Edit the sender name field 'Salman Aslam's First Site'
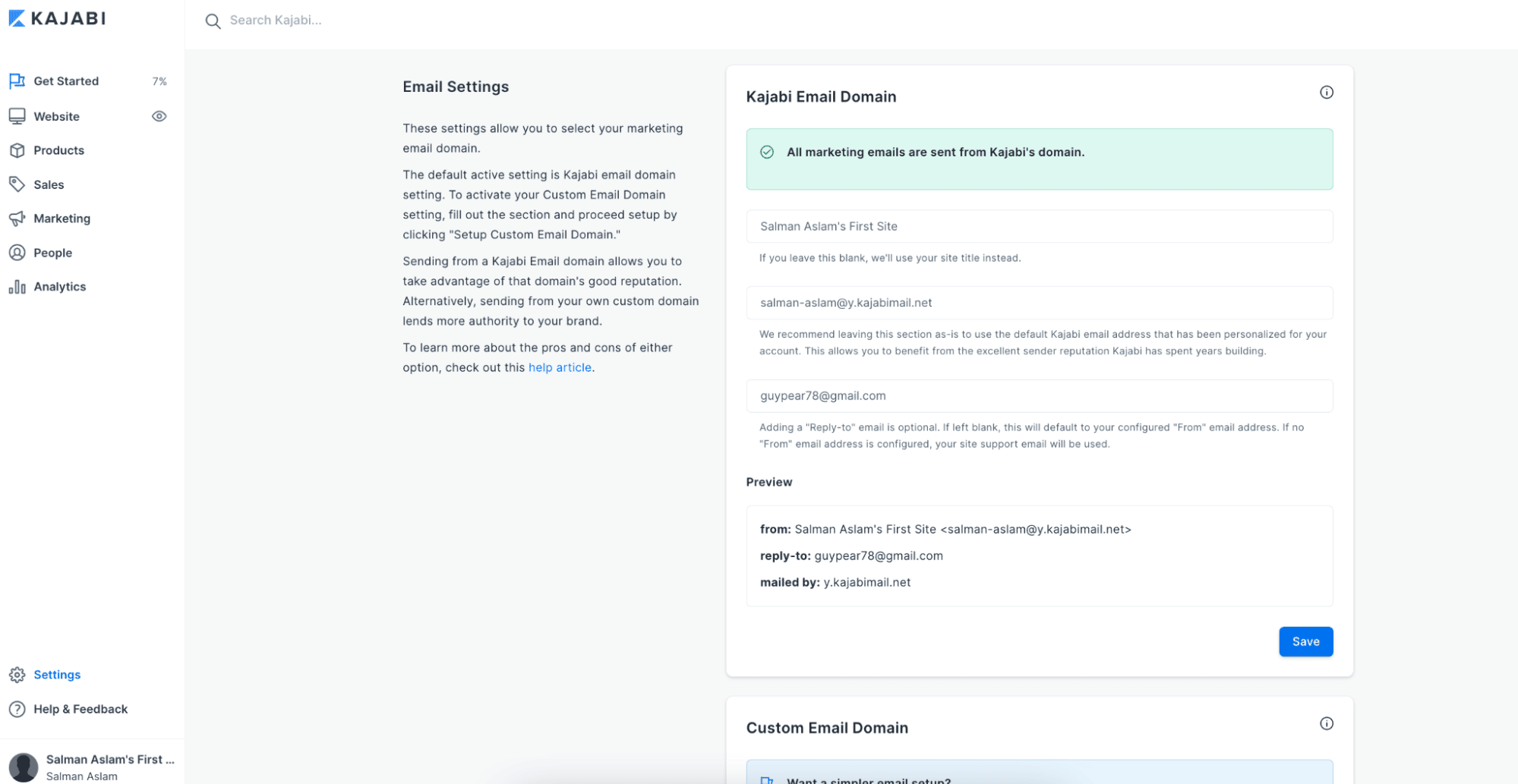1518x784 pixels. tap(1039, 226)
